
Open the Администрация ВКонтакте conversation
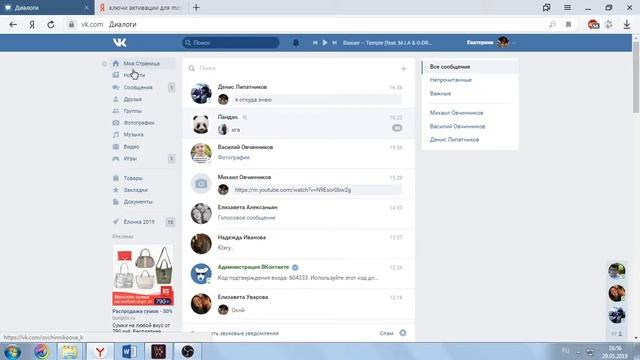pyautogui.click(x=298, y=273)
